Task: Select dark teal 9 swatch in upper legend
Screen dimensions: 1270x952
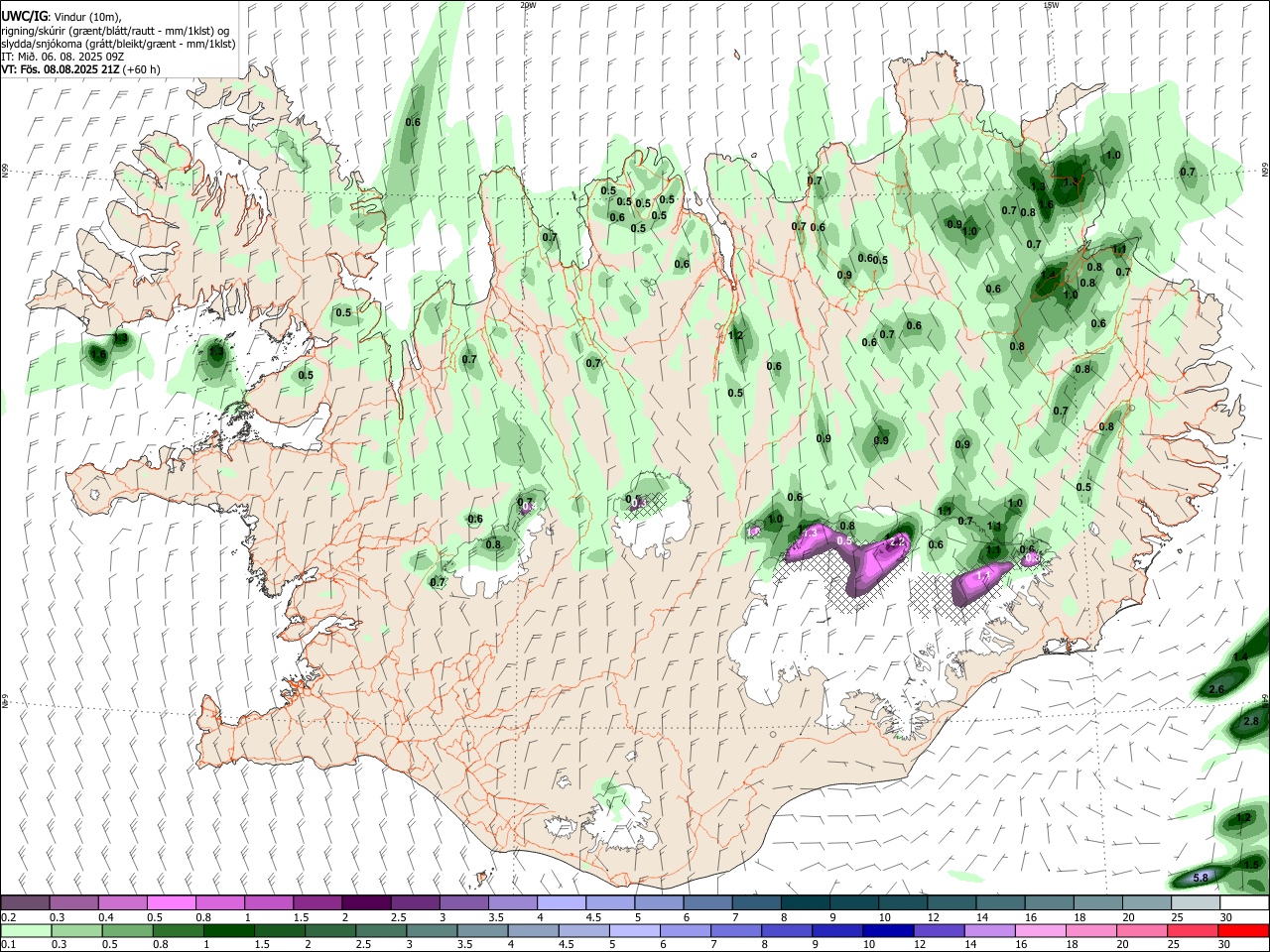Action: (x=852, y=903)
